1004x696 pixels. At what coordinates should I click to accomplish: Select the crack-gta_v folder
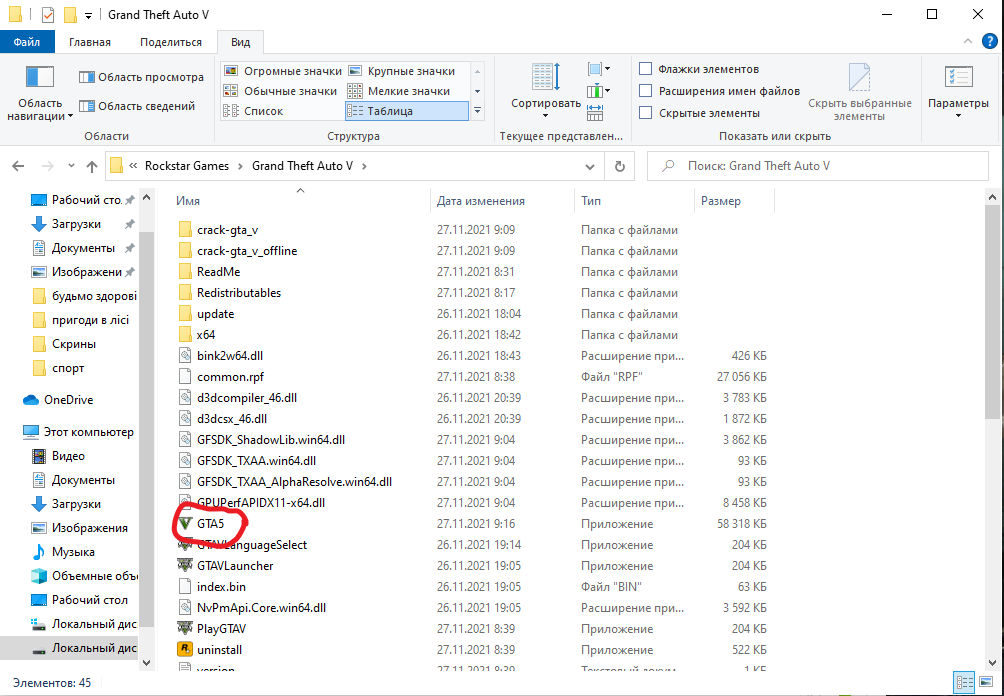[227, 230]
